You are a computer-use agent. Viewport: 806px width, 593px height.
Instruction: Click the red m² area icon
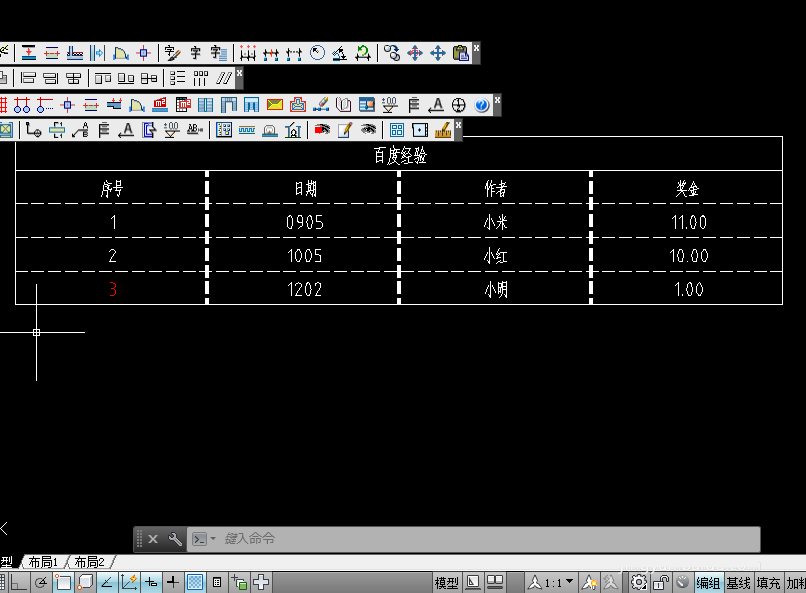(160, 105)
